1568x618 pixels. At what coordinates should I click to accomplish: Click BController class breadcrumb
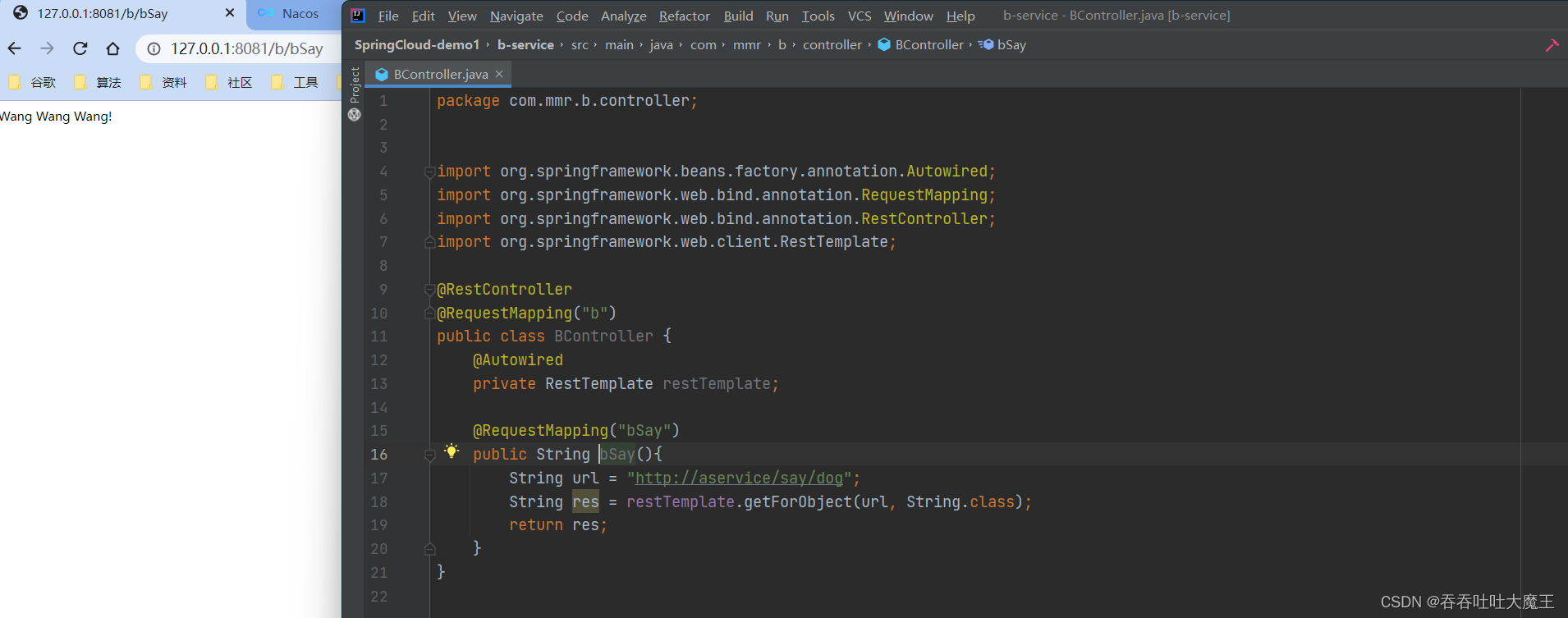point(921,45)
